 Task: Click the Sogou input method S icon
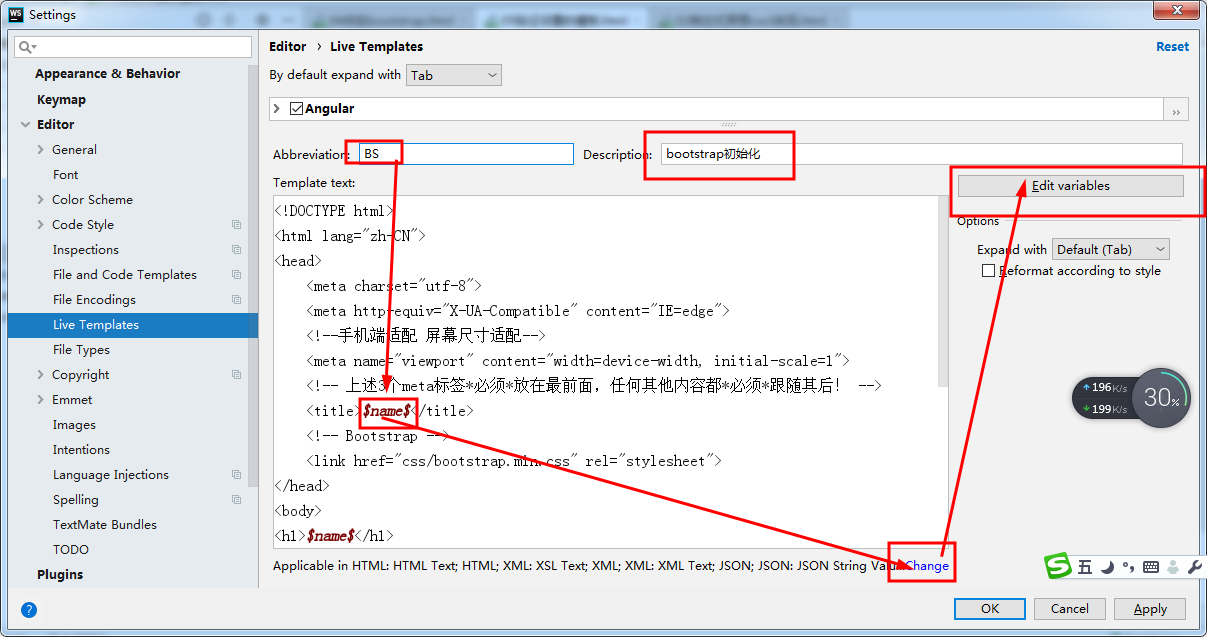pos(1058,566)
